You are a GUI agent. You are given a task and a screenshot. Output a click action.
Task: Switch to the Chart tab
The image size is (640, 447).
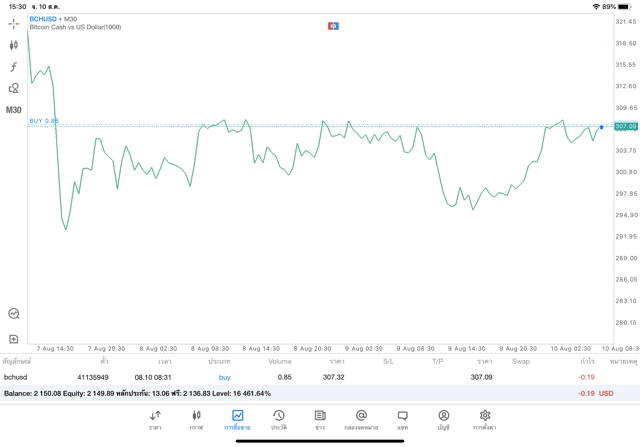pyautogui.click(x=196, y=419)
